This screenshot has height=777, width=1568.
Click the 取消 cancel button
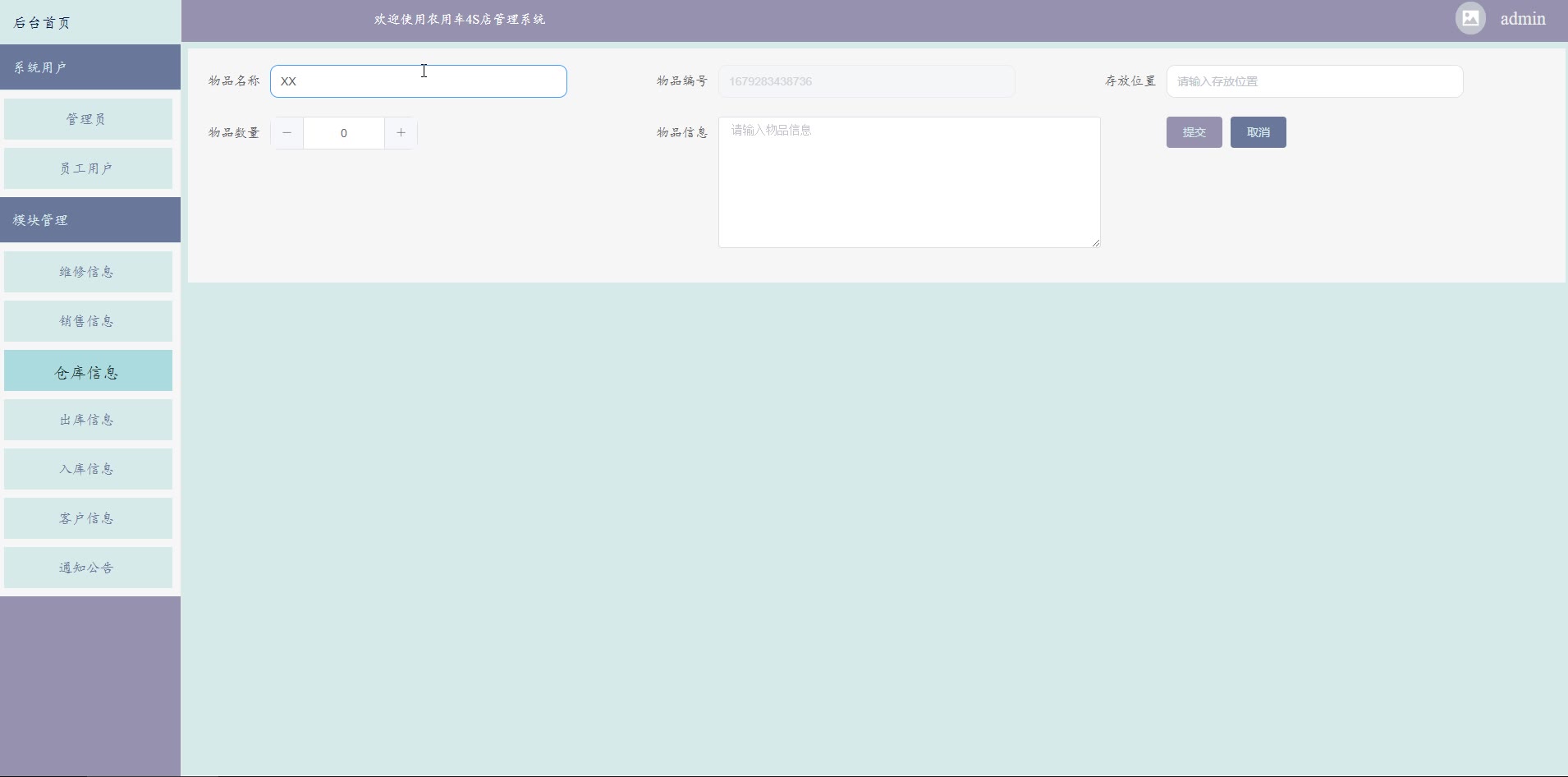coord(1258,132)
